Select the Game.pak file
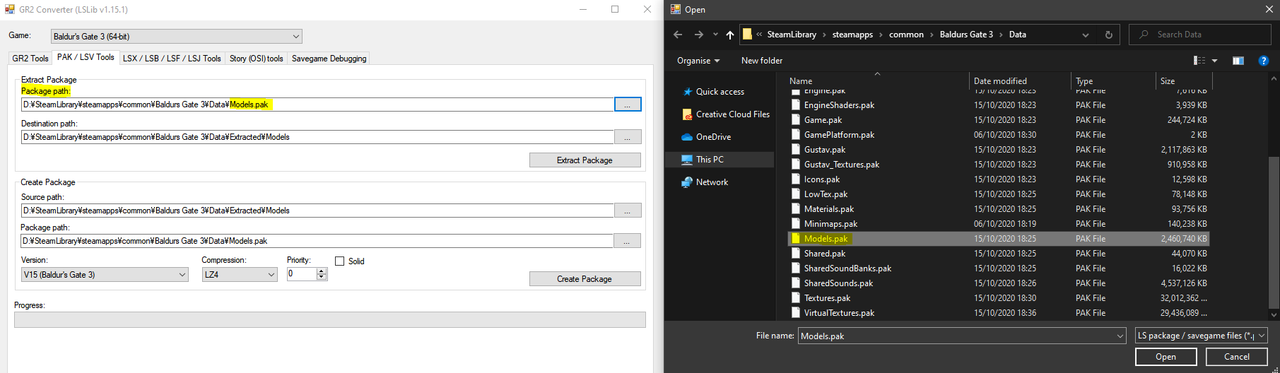Image resolution: width=1280 pixels, height=373 pixels. point(999,119)
